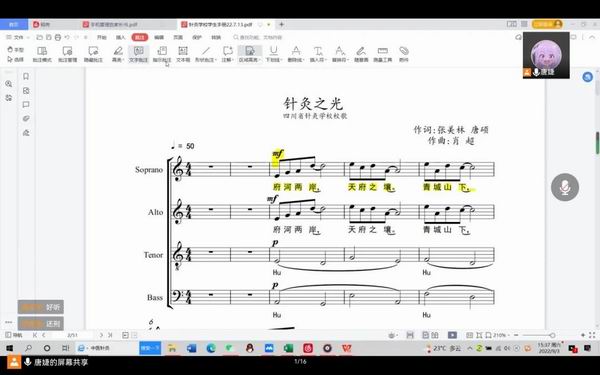600x375 pixels.
Task: Click the new tab plus button
Action: pyautogui.click(x=281, y=24)
